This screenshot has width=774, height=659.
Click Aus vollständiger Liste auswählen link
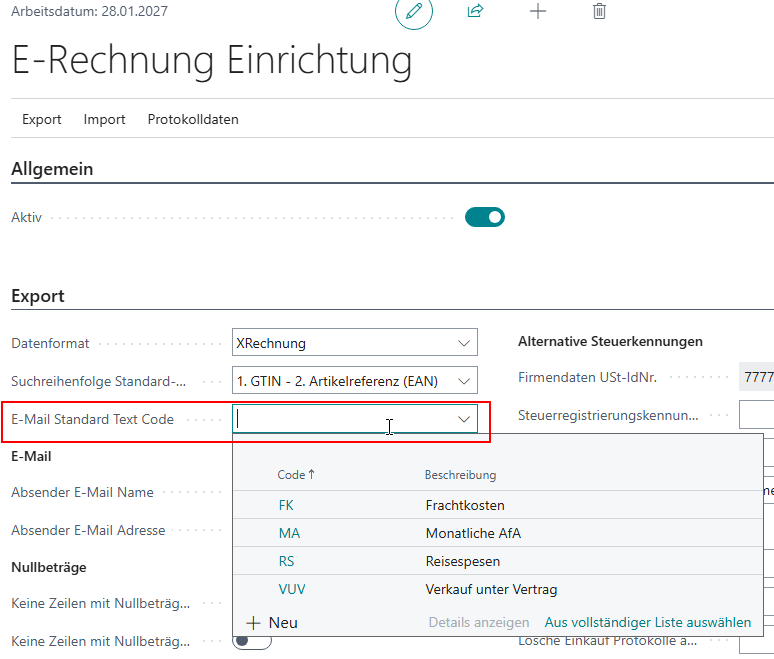coord(647,622)
